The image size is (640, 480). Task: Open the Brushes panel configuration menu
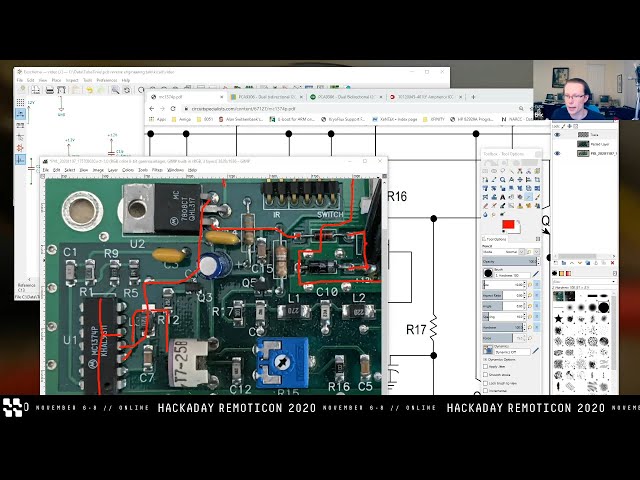point(615,273)
